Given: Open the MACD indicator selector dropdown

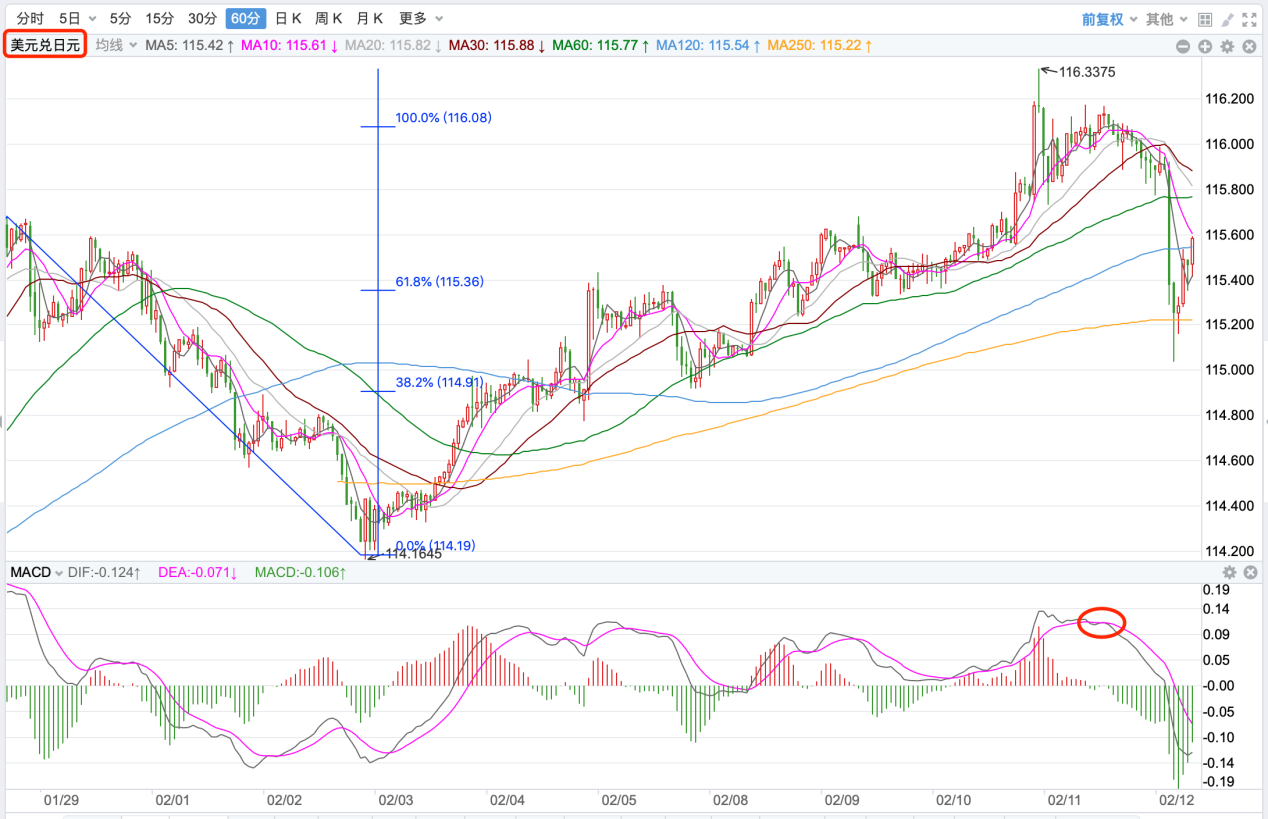Looking at the screenshot, I should click(36, 572).
